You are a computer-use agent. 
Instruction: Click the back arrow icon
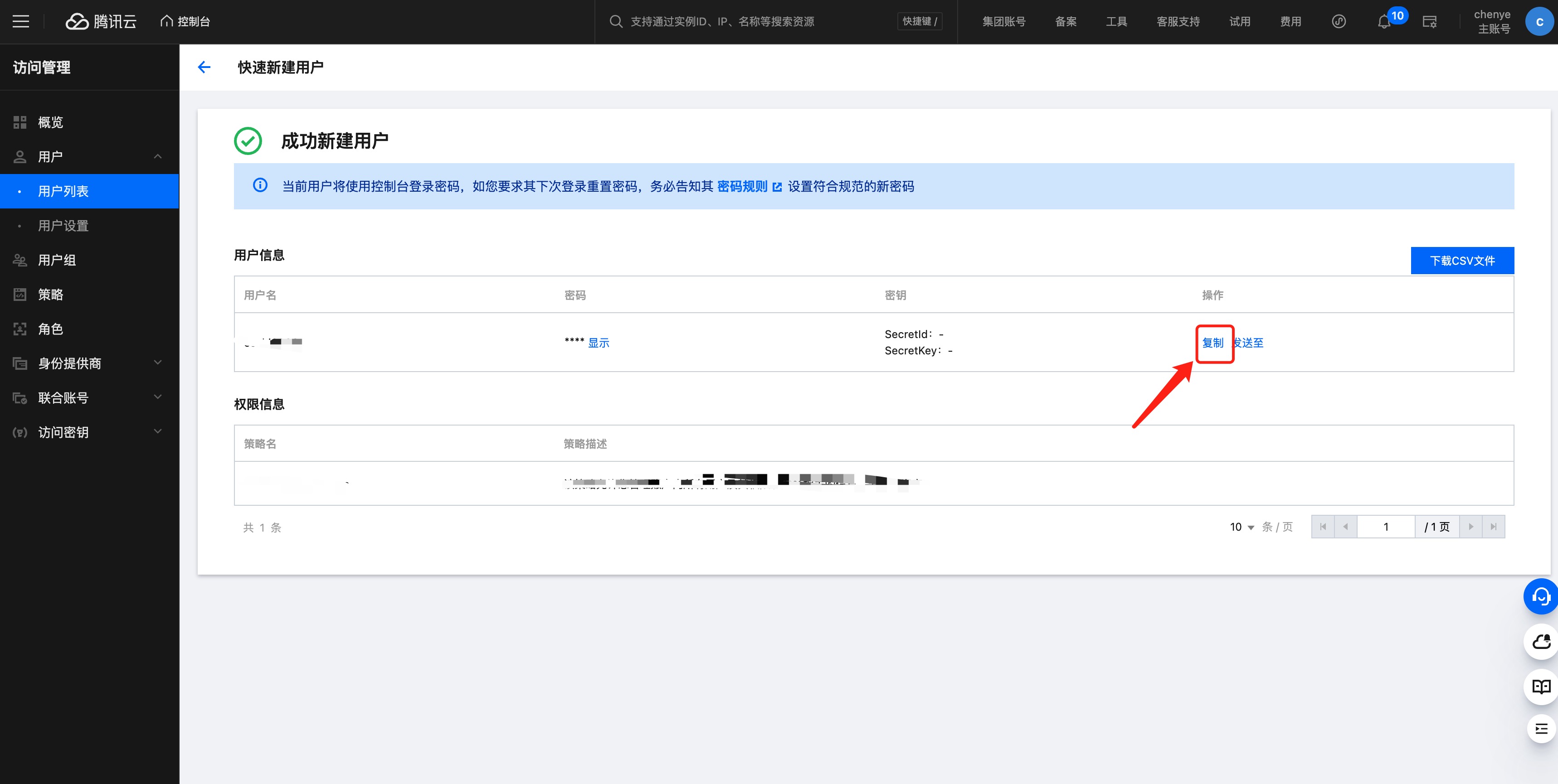coord(204,67)
